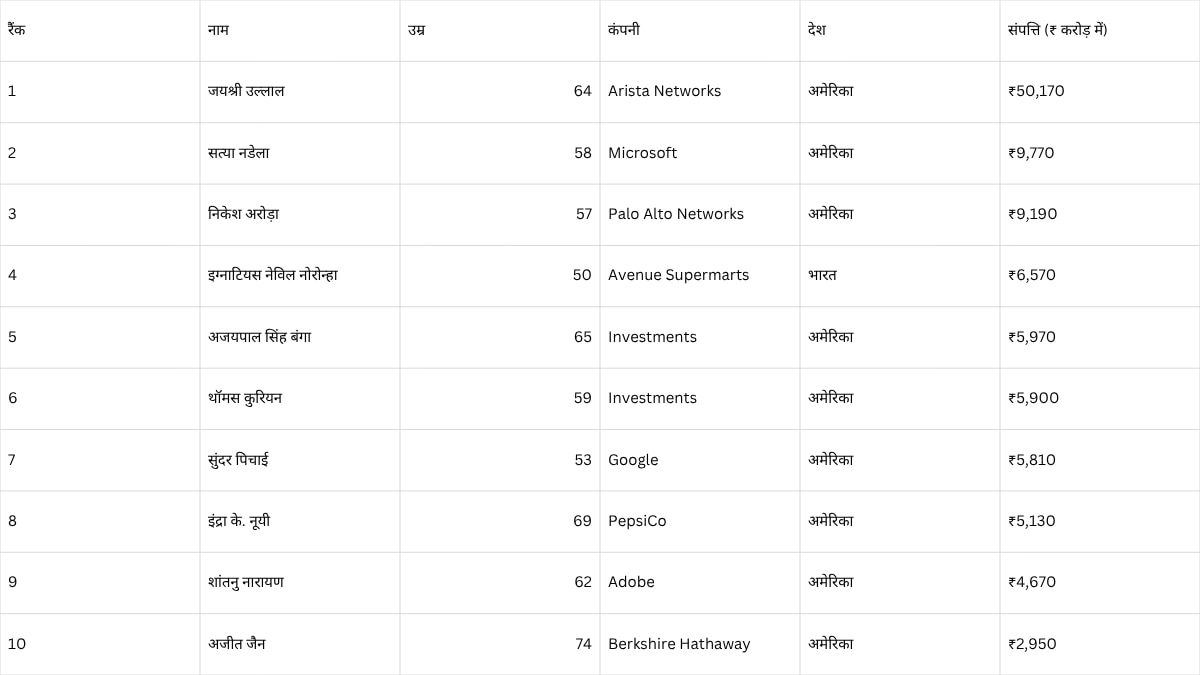The width and height of the screenshot is (1200, 675).
Task: Select the PepsiCo company cell
Action: click(637, 521)
